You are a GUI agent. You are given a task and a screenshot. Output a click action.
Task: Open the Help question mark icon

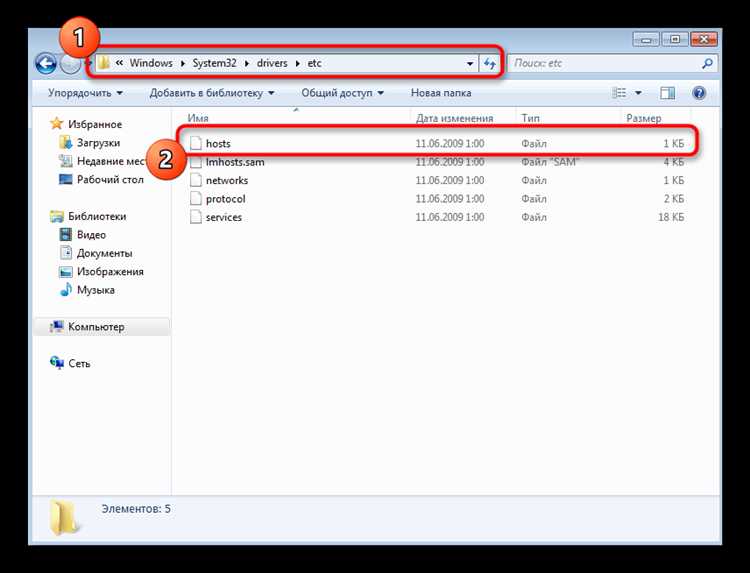click(x=700, y=93)
